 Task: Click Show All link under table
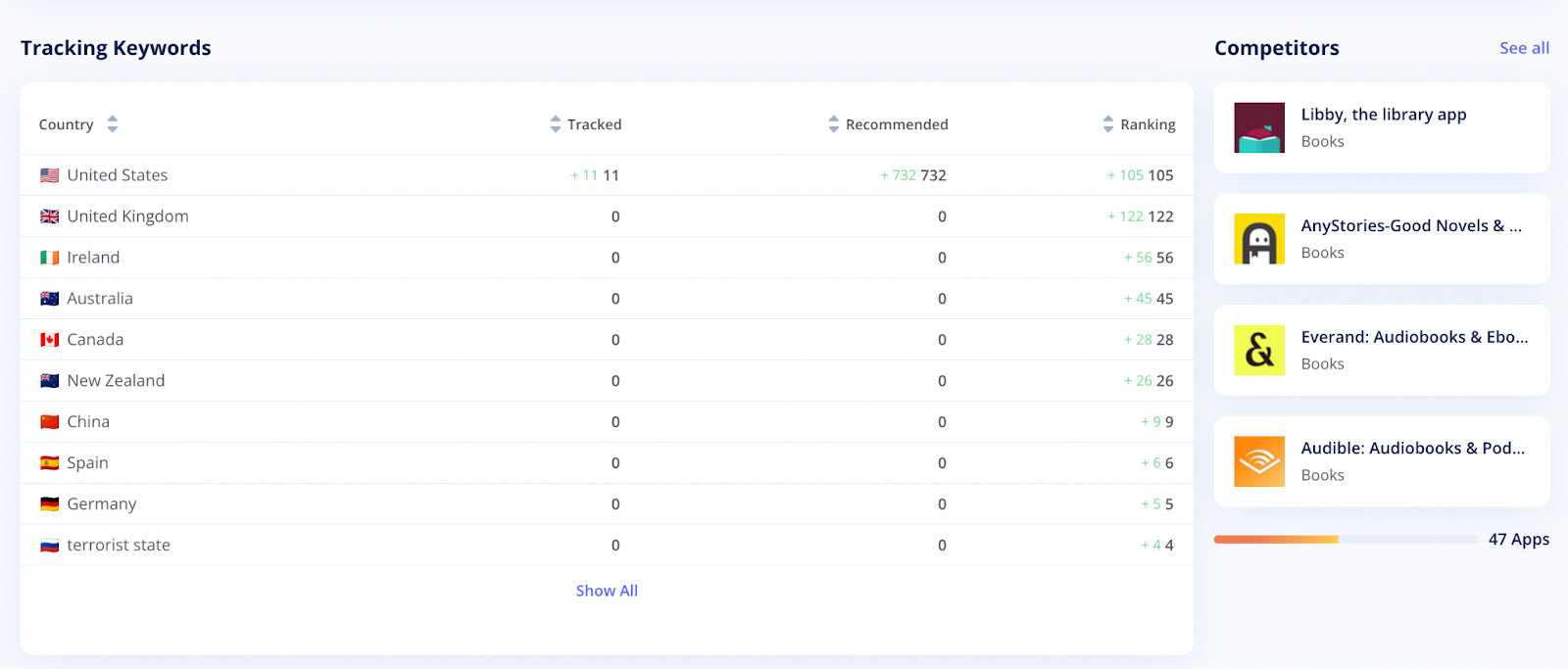tap(607, 591)
